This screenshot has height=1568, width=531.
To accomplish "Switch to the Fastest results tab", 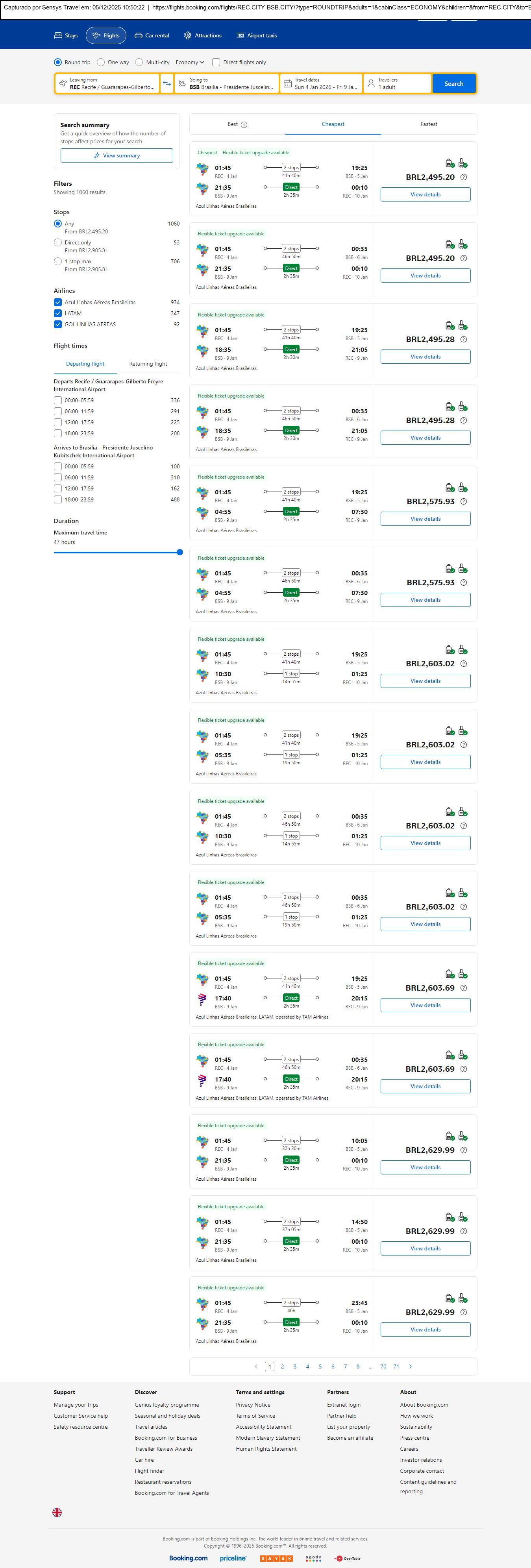I will pyautogui.click(x=429, y=124).
